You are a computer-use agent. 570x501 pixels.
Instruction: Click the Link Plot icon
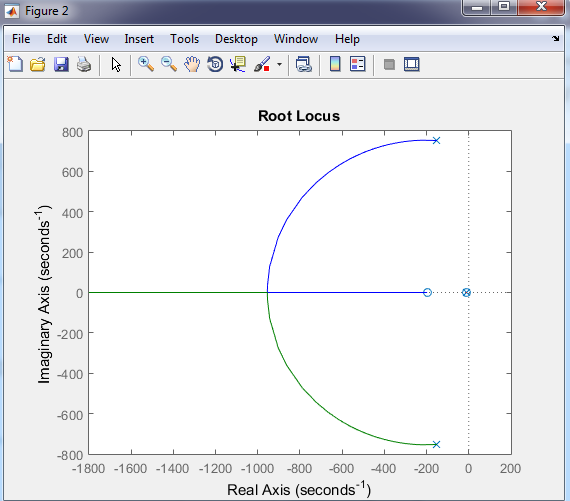[x=304, y=64]
